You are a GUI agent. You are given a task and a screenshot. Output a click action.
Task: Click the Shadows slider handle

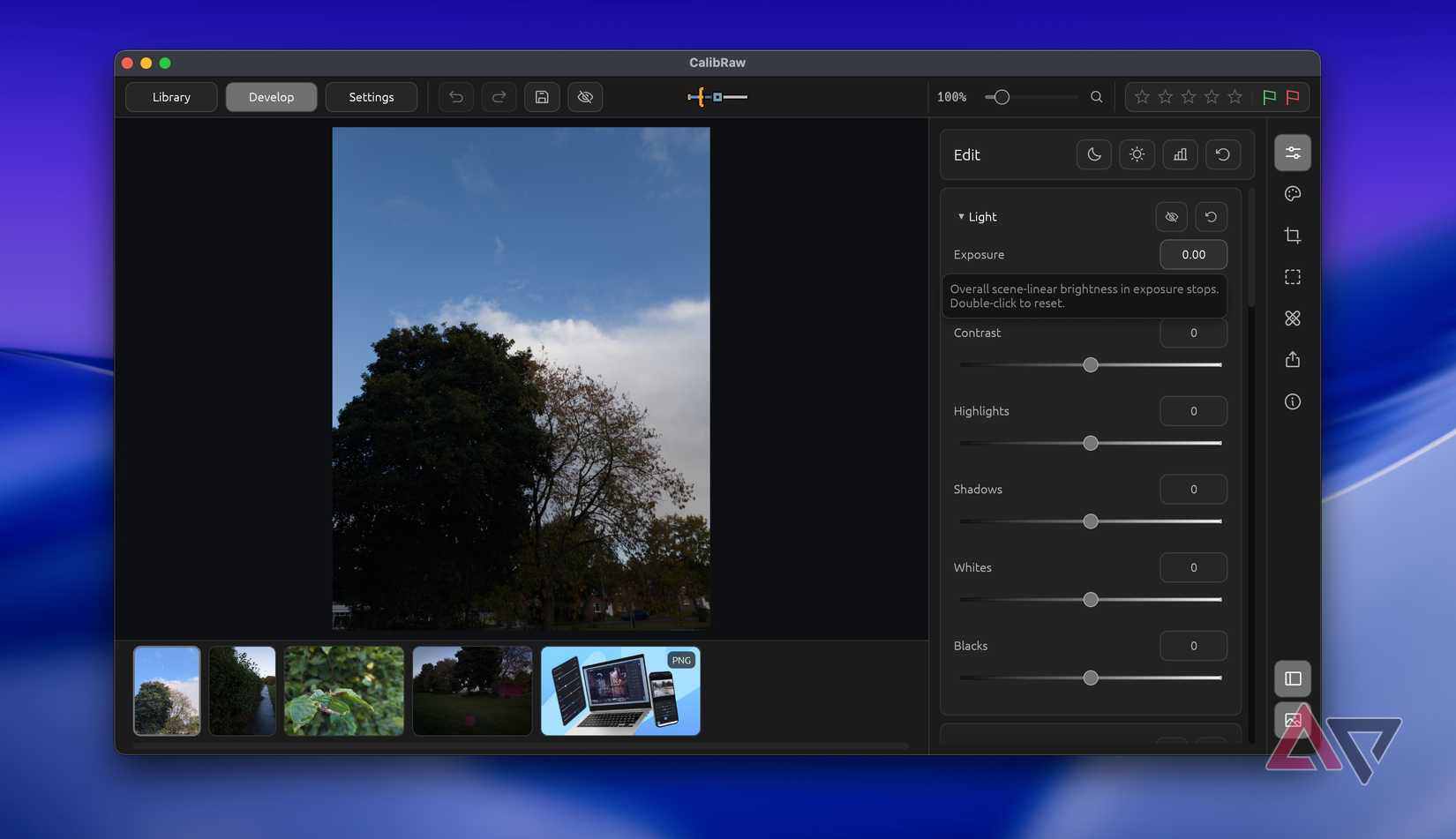click(1091, 521)
